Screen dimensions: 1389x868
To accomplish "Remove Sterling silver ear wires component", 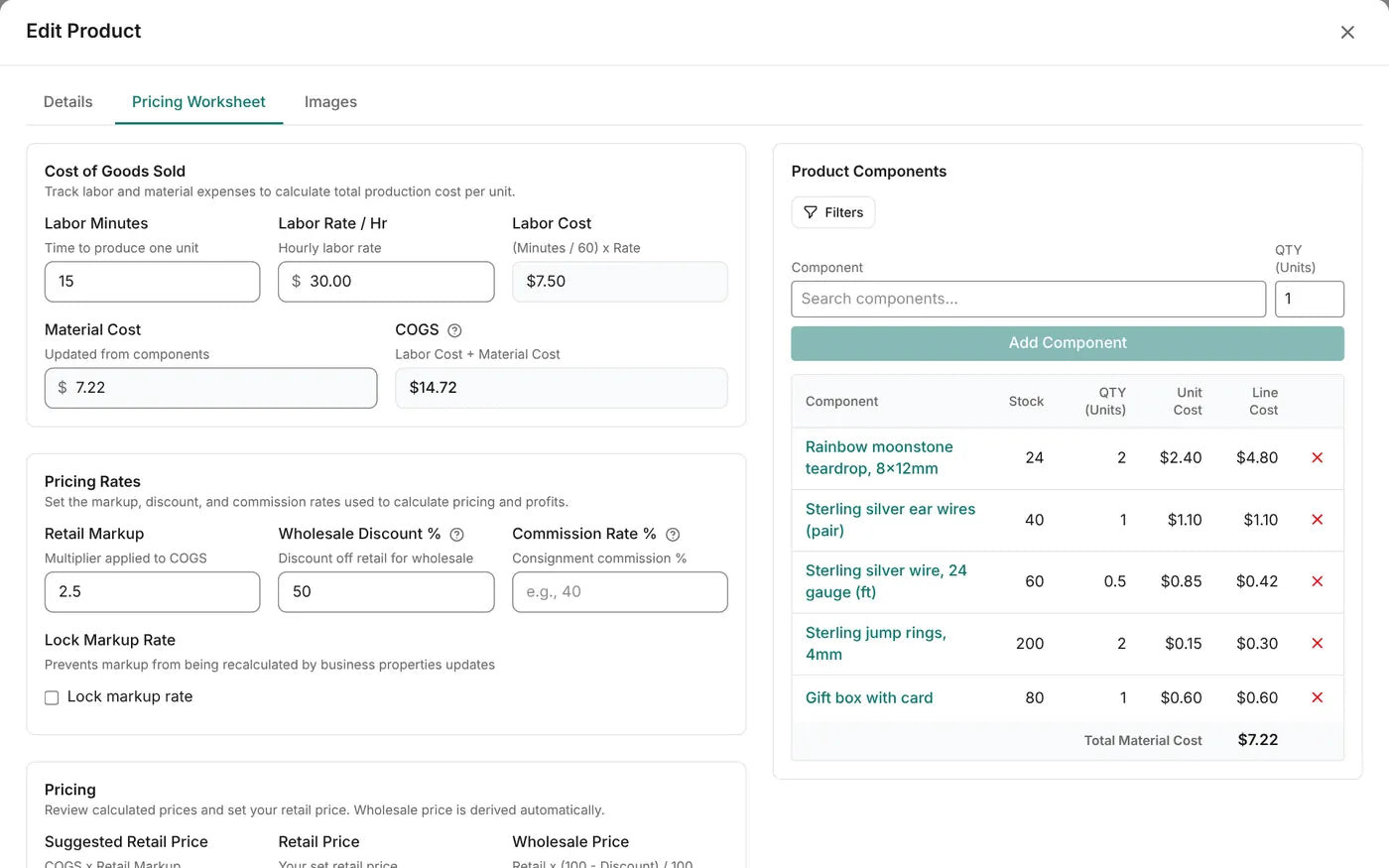I will [1318, 520].
